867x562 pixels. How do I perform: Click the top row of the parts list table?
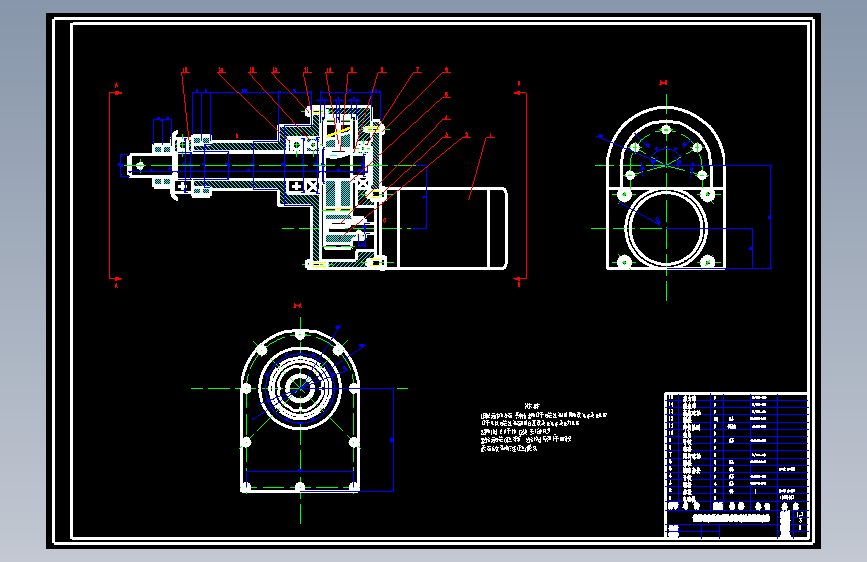coord(737,397)
